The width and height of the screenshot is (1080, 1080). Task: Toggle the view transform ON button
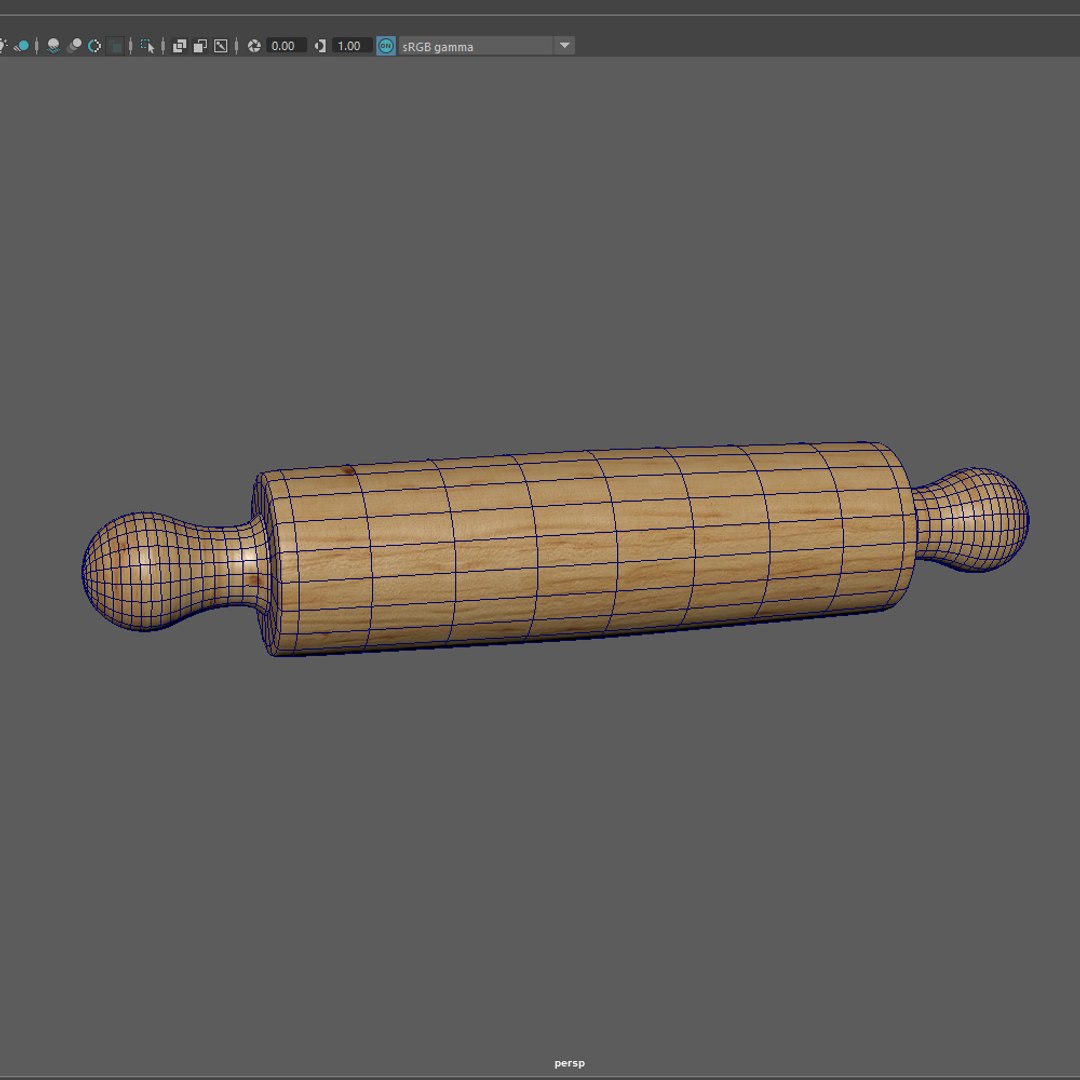[x=386, y=46]
